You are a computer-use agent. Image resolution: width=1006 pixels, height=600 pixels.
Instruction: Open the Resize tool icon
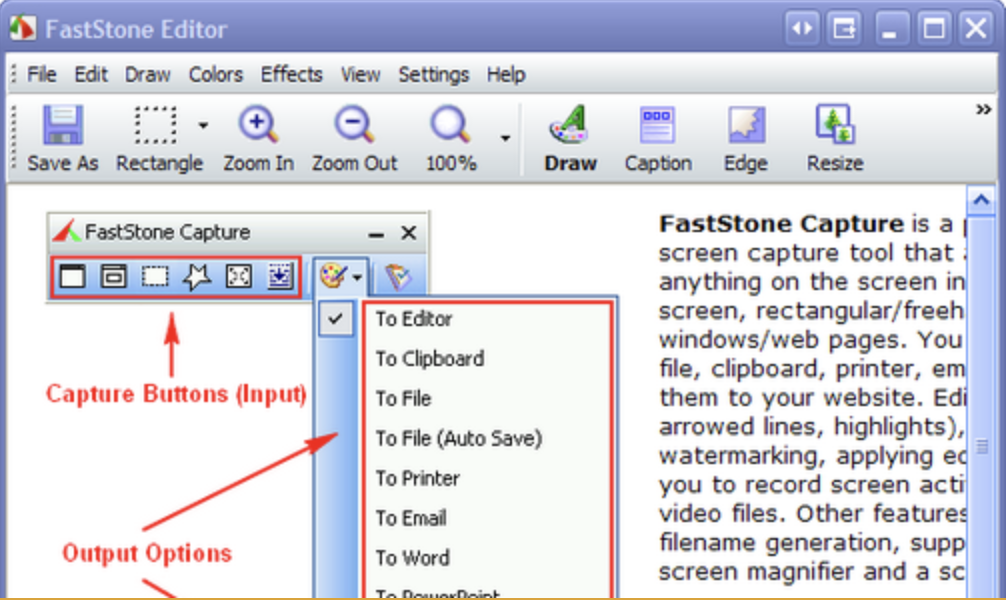[x=834, y=127]
